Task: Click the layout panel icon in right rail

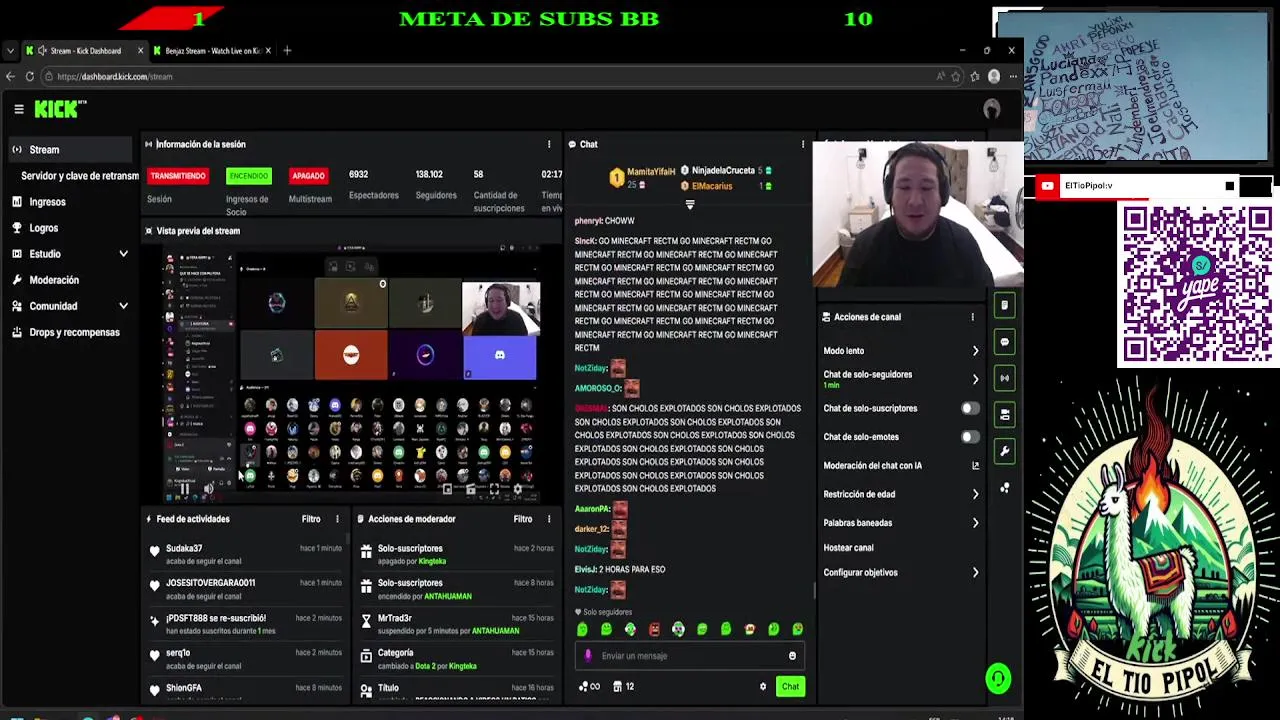Action: click(x=1005, y=414)
